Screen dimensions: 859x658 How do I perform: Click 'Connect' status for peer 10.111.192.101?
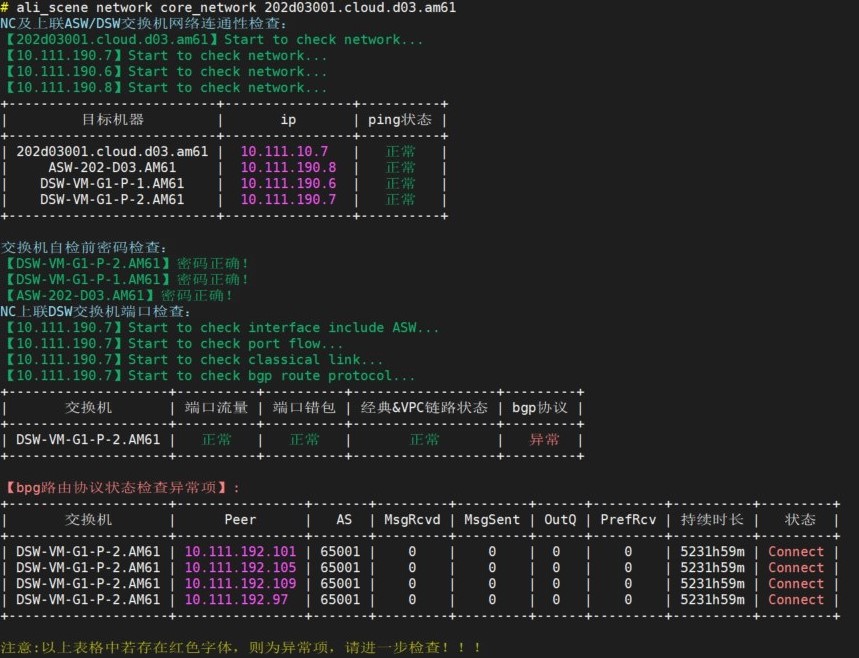[x=796, y=552]
